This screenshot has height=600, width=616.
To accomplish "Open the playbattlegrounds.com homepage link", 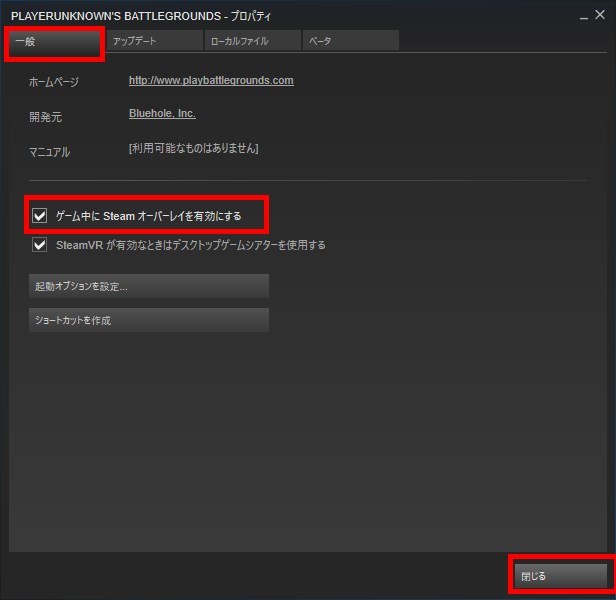I will pos(211,81).
